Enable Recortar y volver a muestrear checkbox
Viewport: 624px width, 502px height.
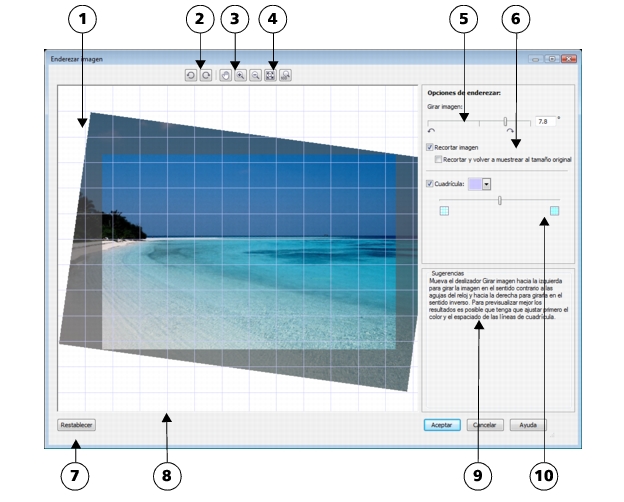pos(439,158)
